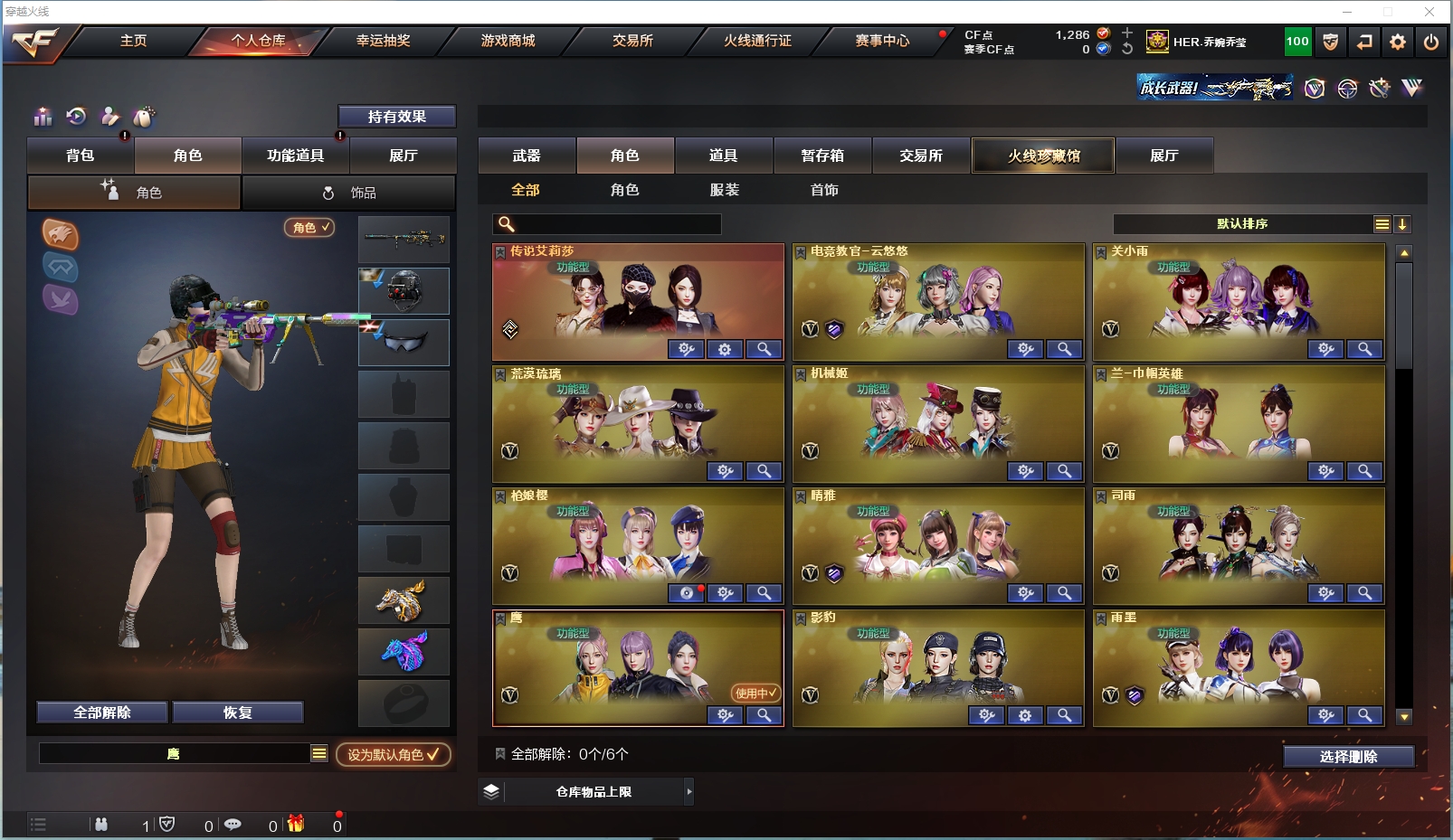Open the 默认排序 sort dropdown
1453x840 pixels.
coord(1252,224)
